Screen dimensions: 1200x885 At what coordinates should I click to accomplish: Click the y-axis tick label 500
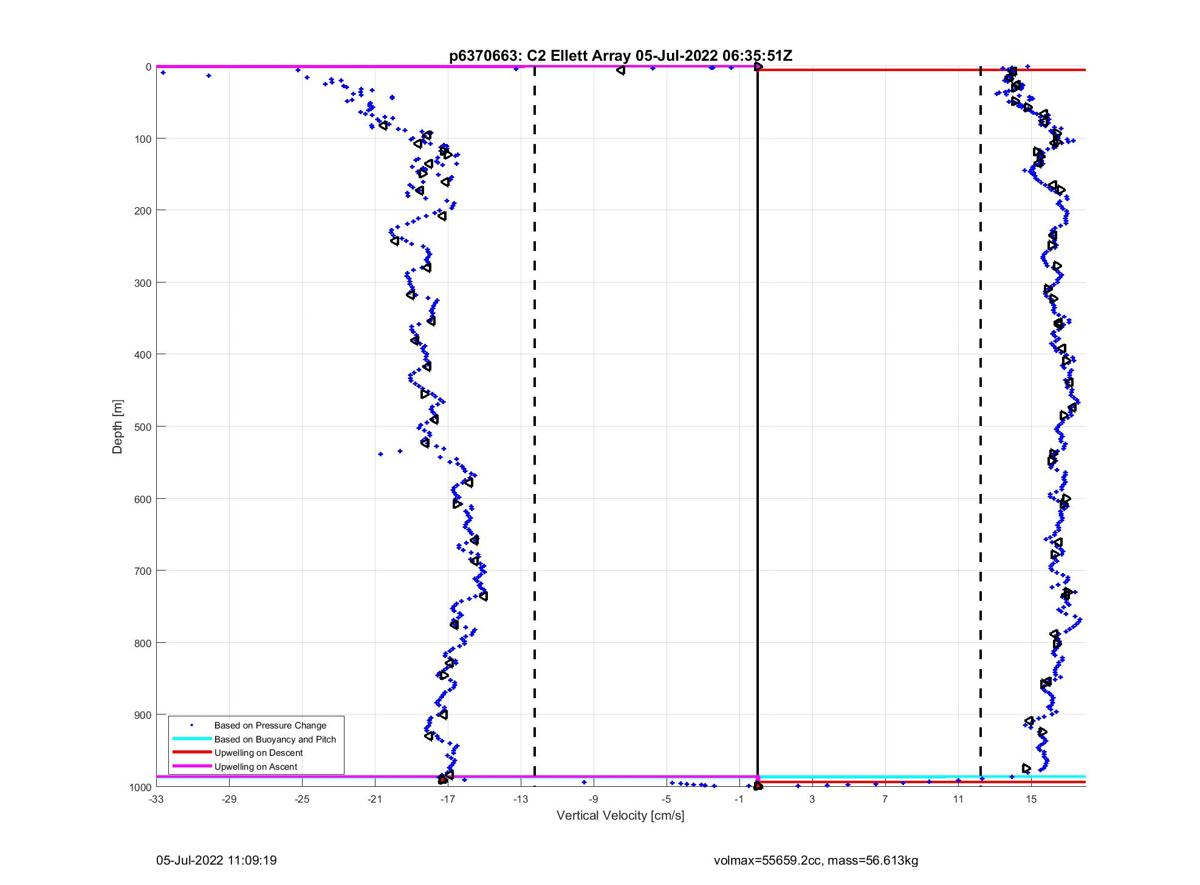pyautogui.click(x=141, y=427)
